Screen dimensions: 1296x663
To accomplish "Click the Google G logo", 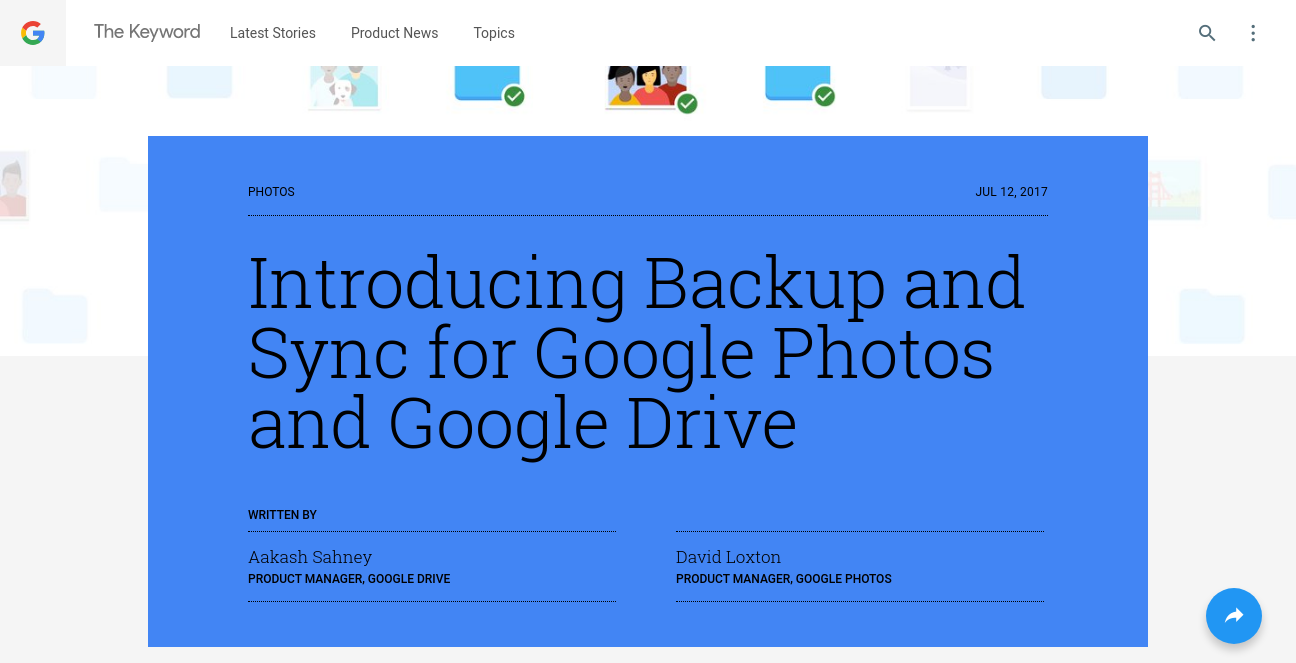I will [33, 33].
